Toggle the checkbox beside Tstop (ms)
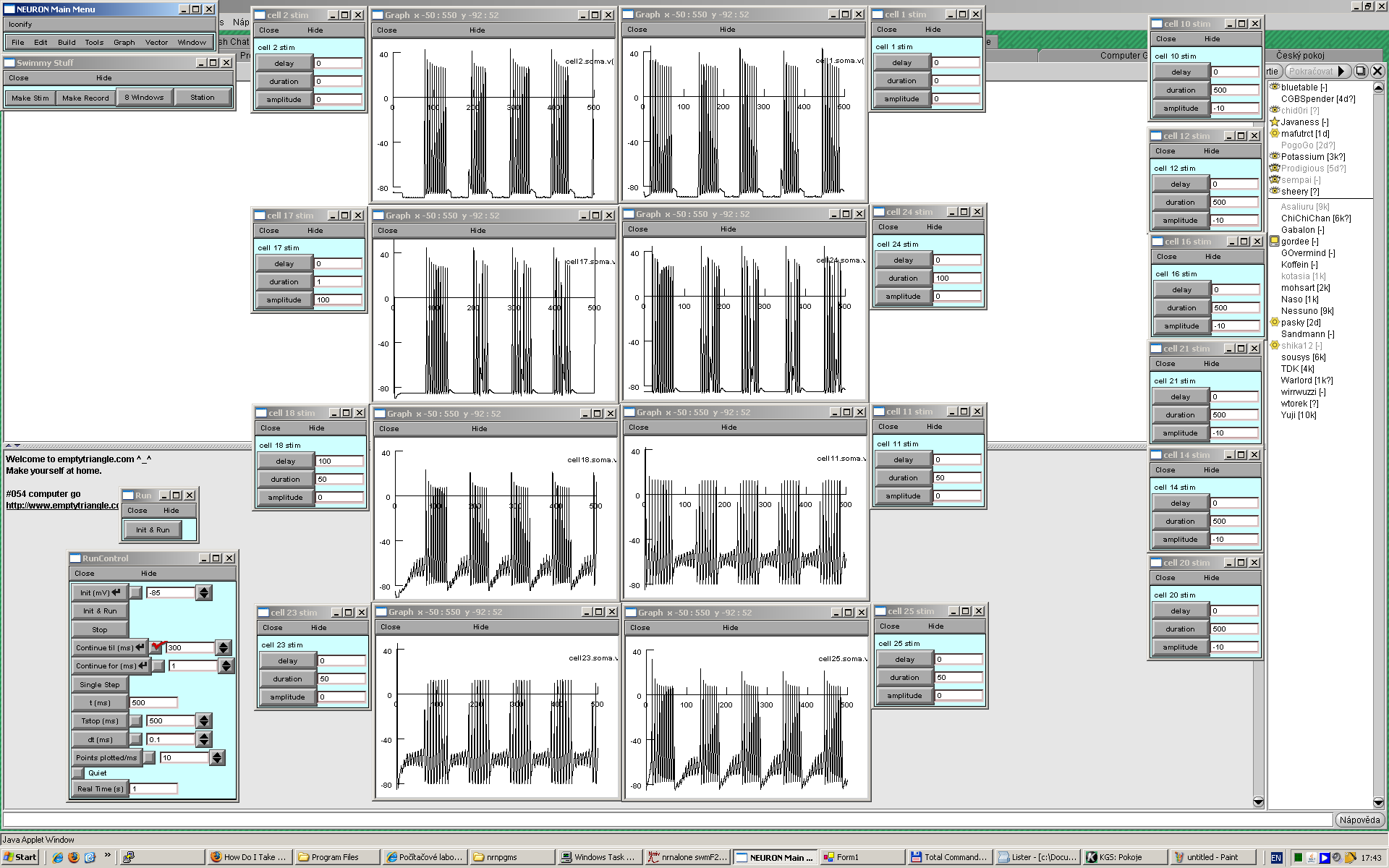1389x868 pixels. pyautogui.click(x=135, y=720)
